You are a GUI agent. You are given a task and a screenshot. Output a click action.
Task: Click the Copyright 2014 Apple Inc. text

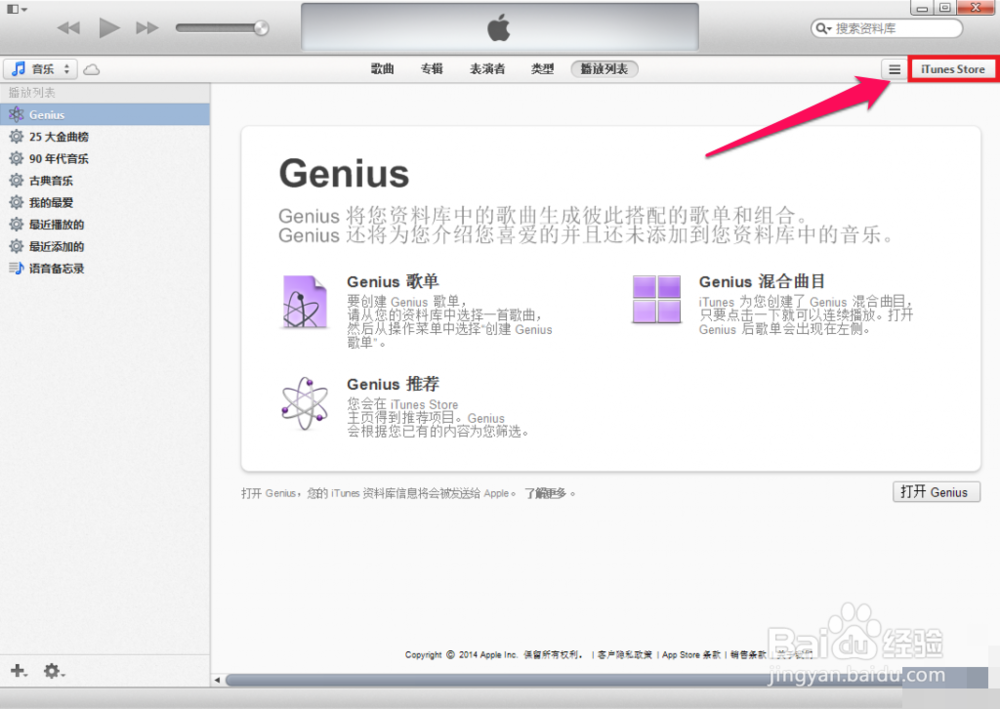click(x=461, y=655)
